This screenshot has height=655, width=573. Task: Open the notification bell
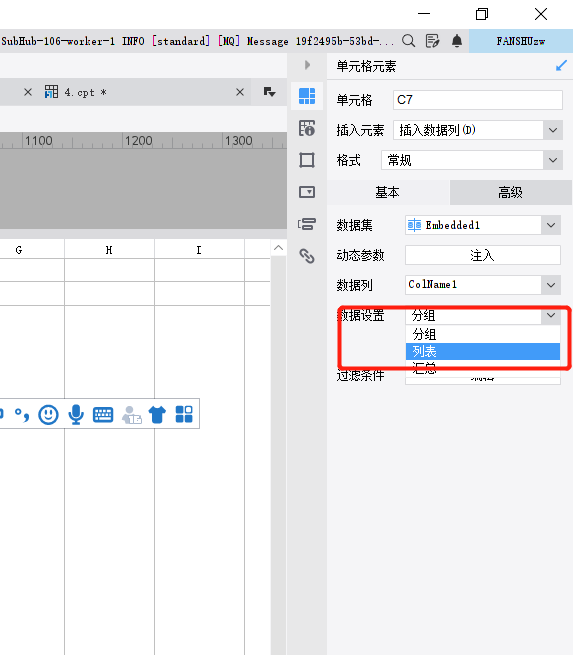(x=457, y=41)
